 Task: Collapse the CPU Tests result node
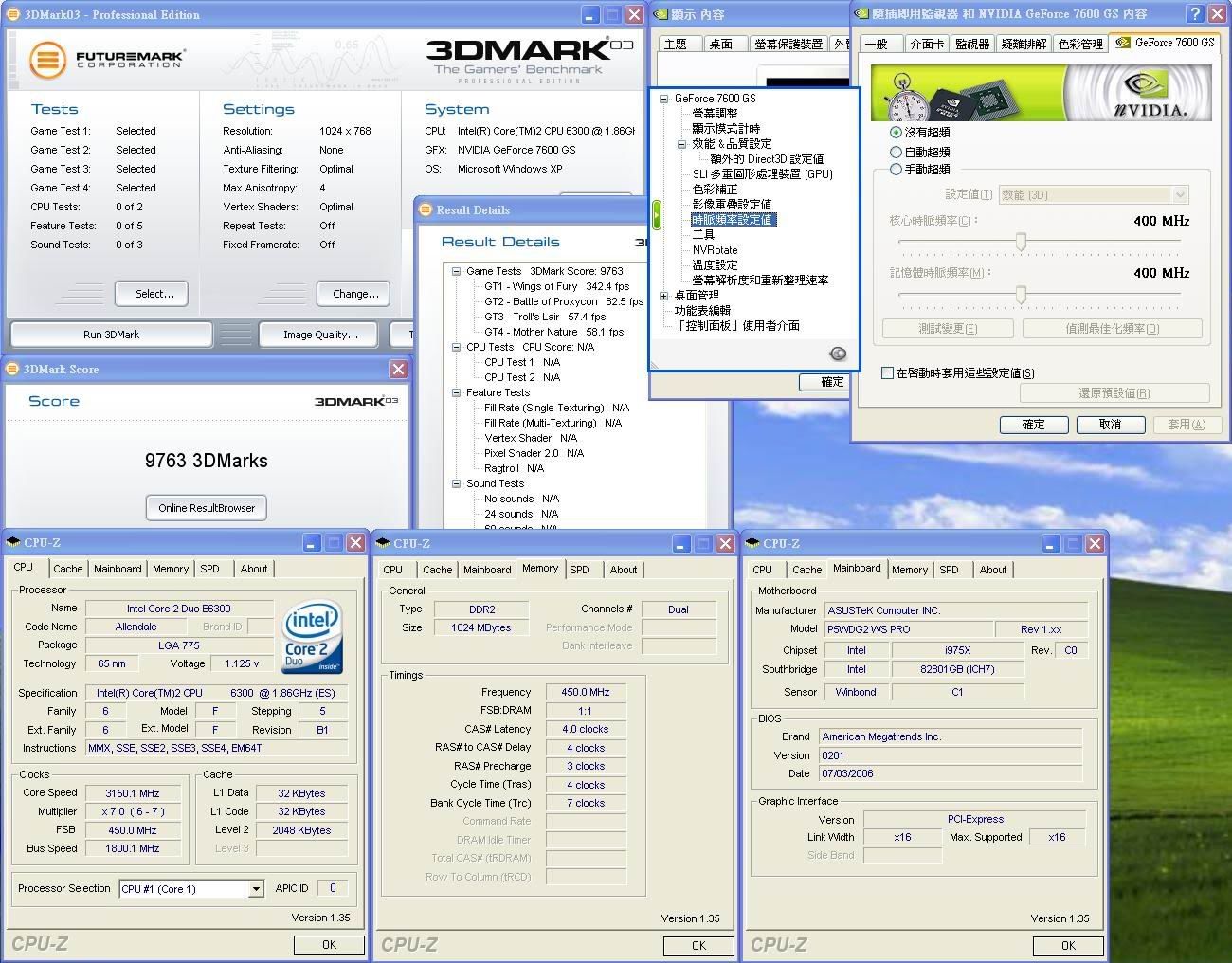(456, 347)
